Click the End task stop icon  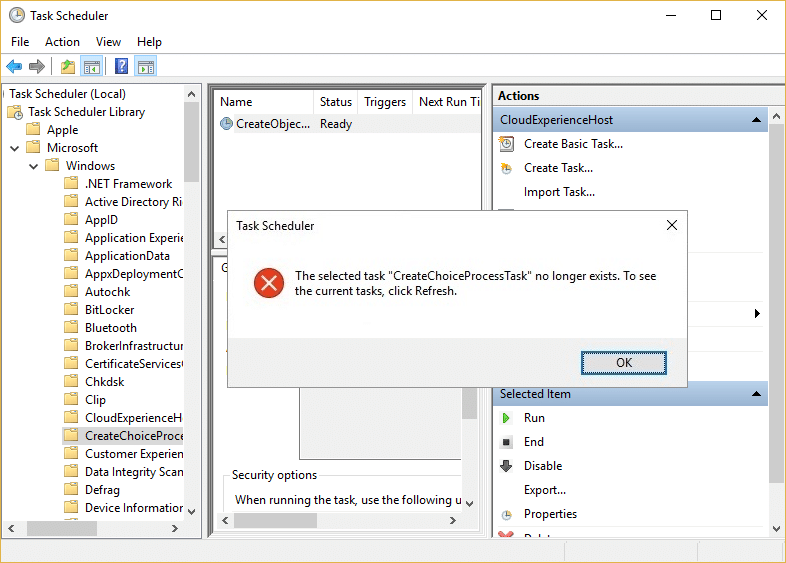pyautogui.click(x=506, y=442)
